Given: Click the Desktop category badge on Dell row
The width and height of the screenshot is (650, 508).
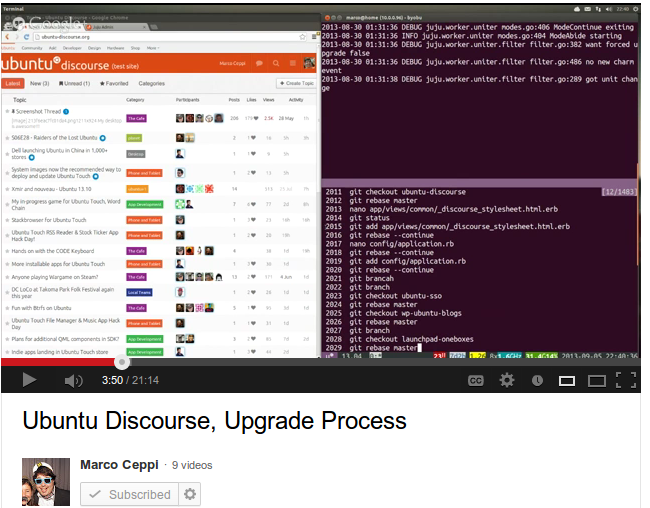Looking at the screenshot, I should click(x=136, y=154).
